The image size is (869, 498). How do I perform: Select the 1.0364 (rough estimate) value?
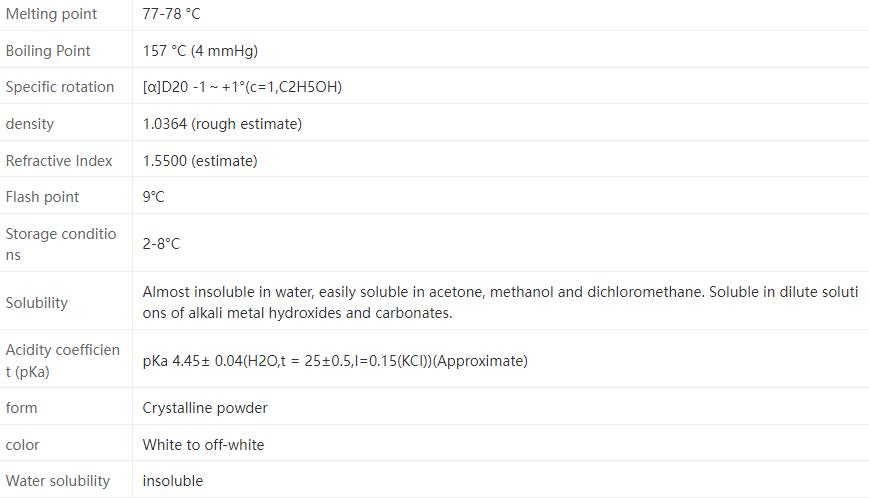[222, 124]
